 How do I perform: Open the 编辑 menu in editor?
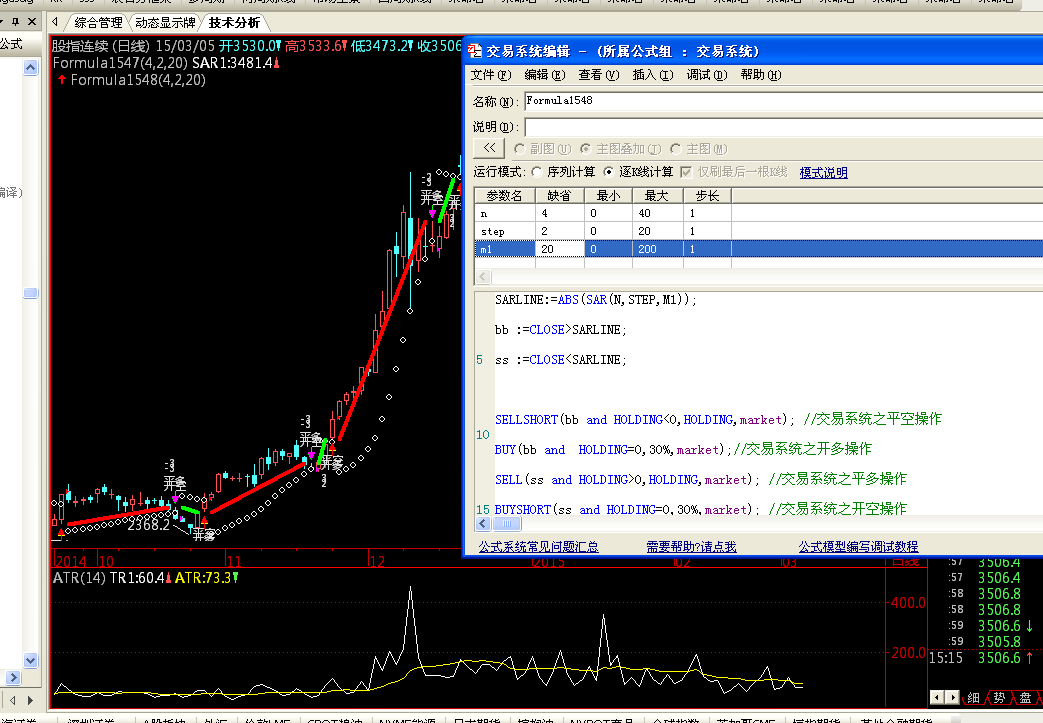tap(545, 74)
